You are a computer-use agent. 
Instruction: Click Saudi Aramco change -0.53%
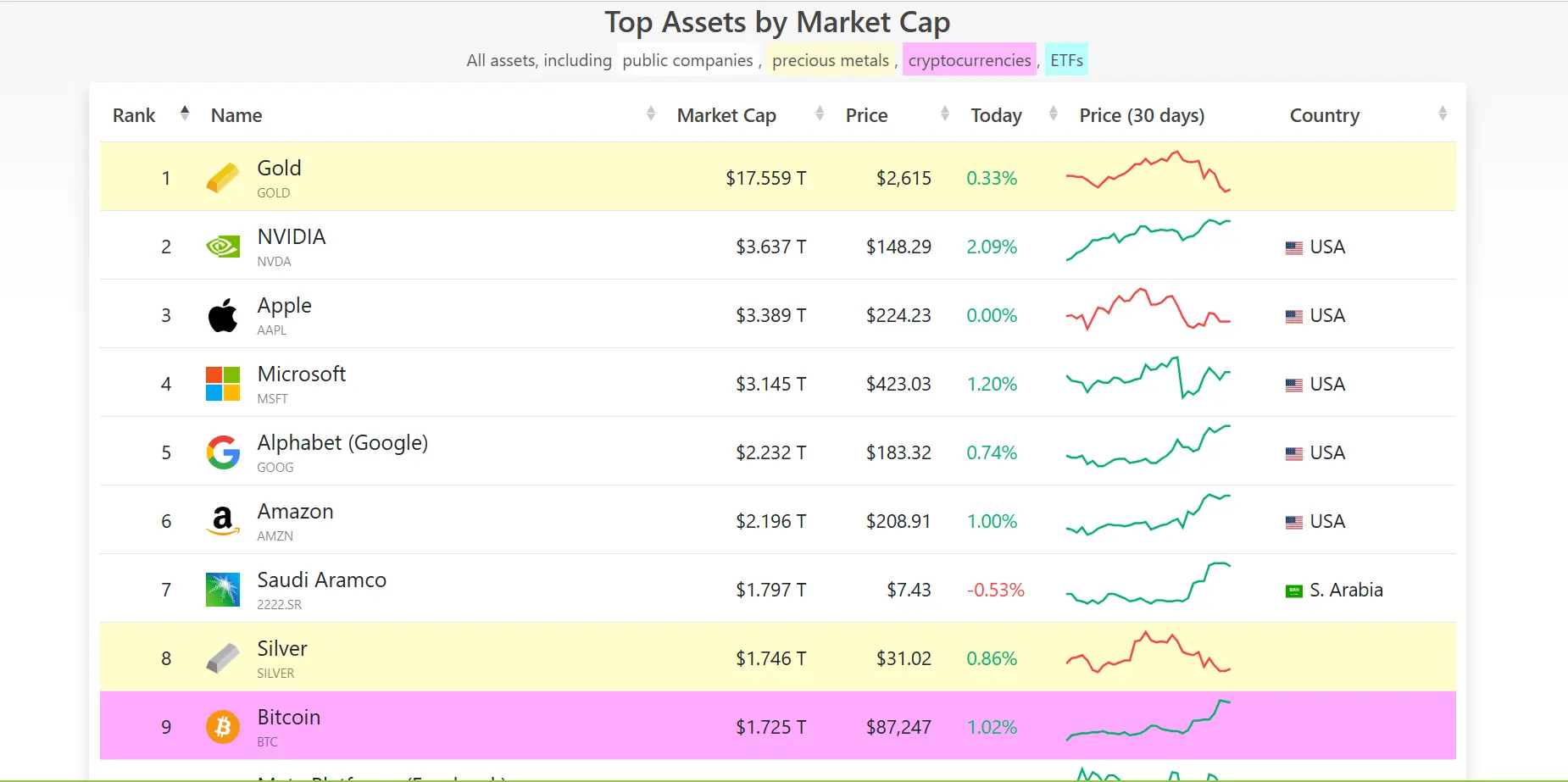[x=996, y=590]
